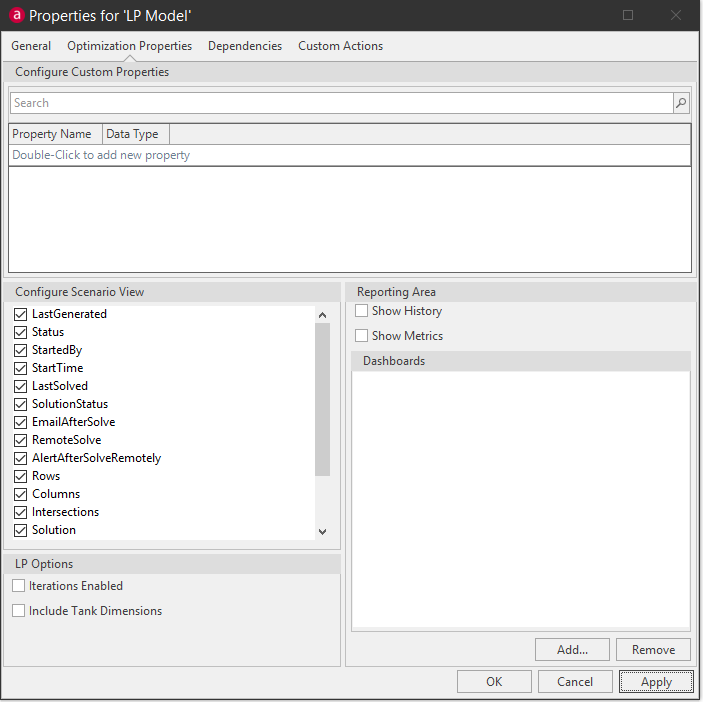
Task: Enable the Show Metrics checkbox
Action: click(x=361, y=336)
